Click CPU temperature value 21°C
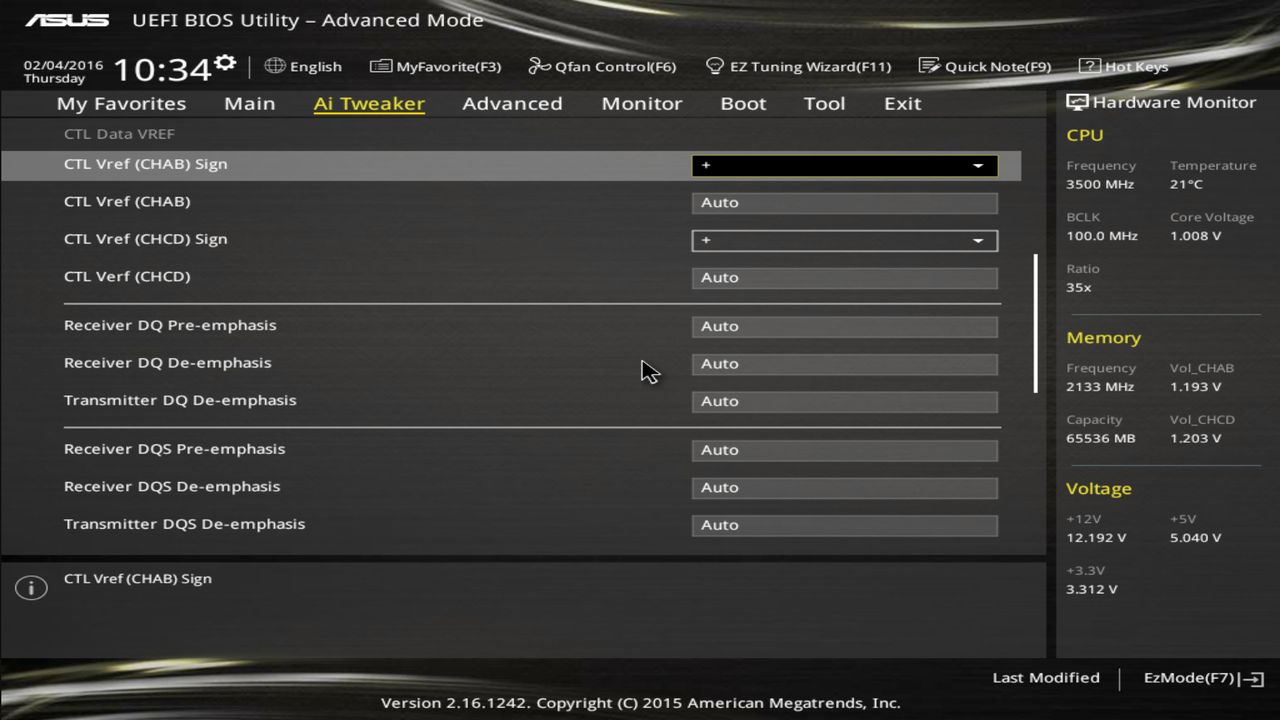 [x=1187, y=184]
